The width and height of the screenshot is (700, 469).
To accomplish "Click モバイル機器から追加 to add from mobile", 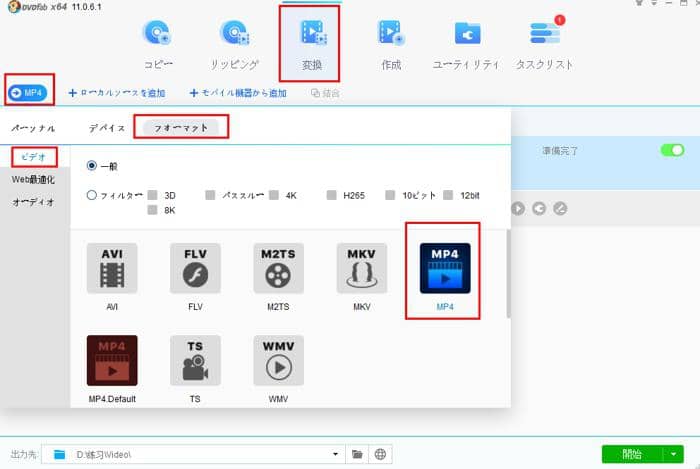I will pyautogui.click(x=238, y=93).
